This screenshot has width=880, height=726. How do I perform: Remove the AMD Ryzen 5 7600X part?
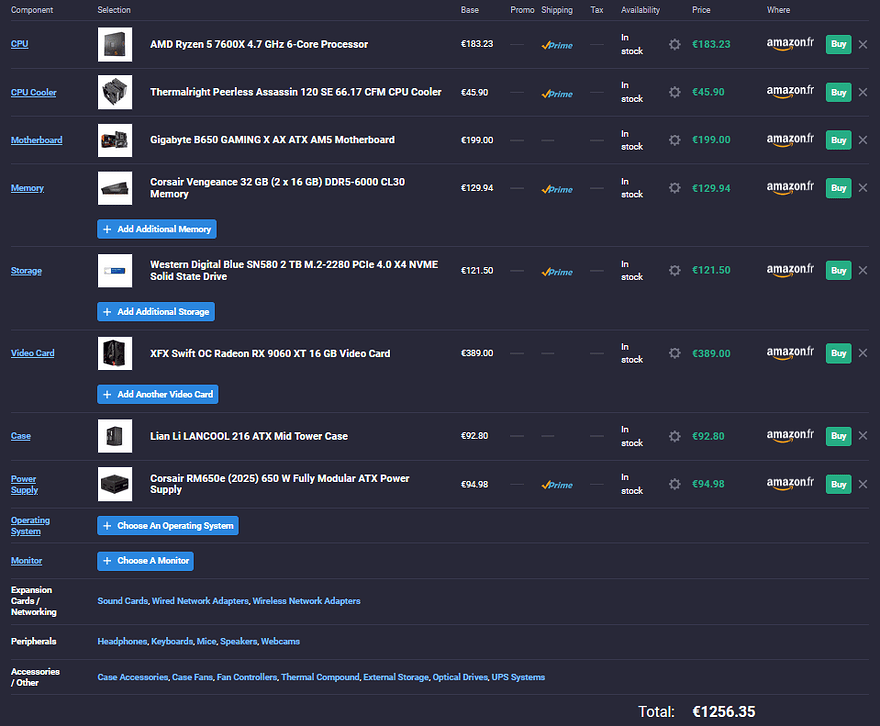point(863,44)
